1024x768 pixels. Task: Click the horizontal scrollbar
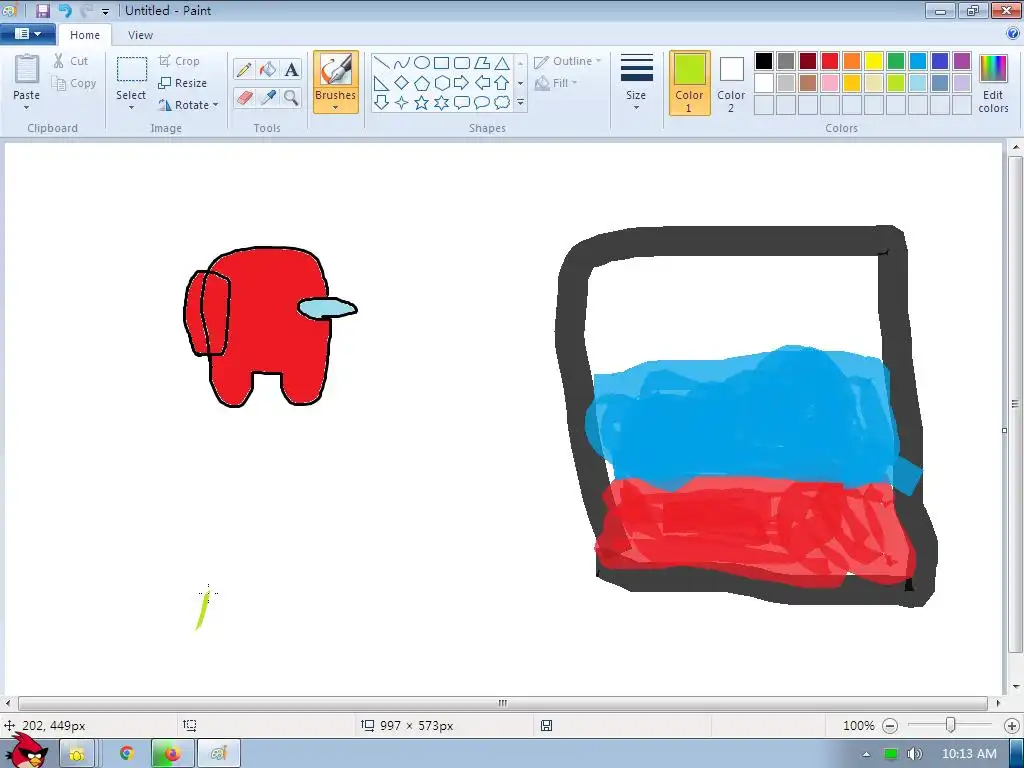click(503, 703)
